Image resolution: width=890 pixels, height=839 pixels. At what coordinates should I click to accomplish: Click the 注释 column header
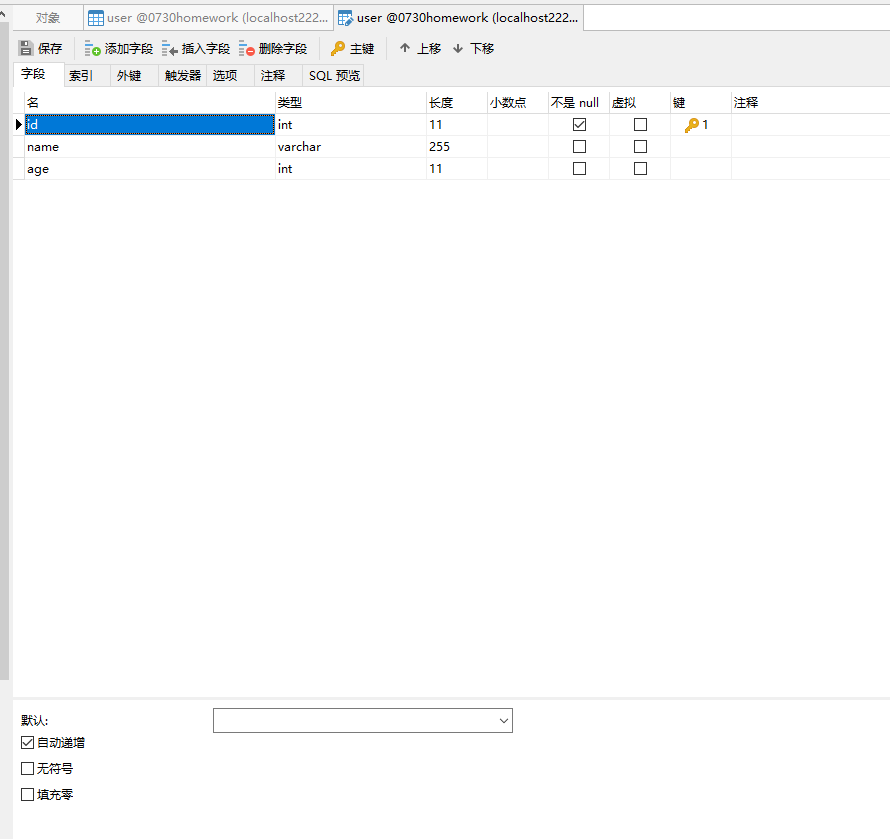[811, 103]
